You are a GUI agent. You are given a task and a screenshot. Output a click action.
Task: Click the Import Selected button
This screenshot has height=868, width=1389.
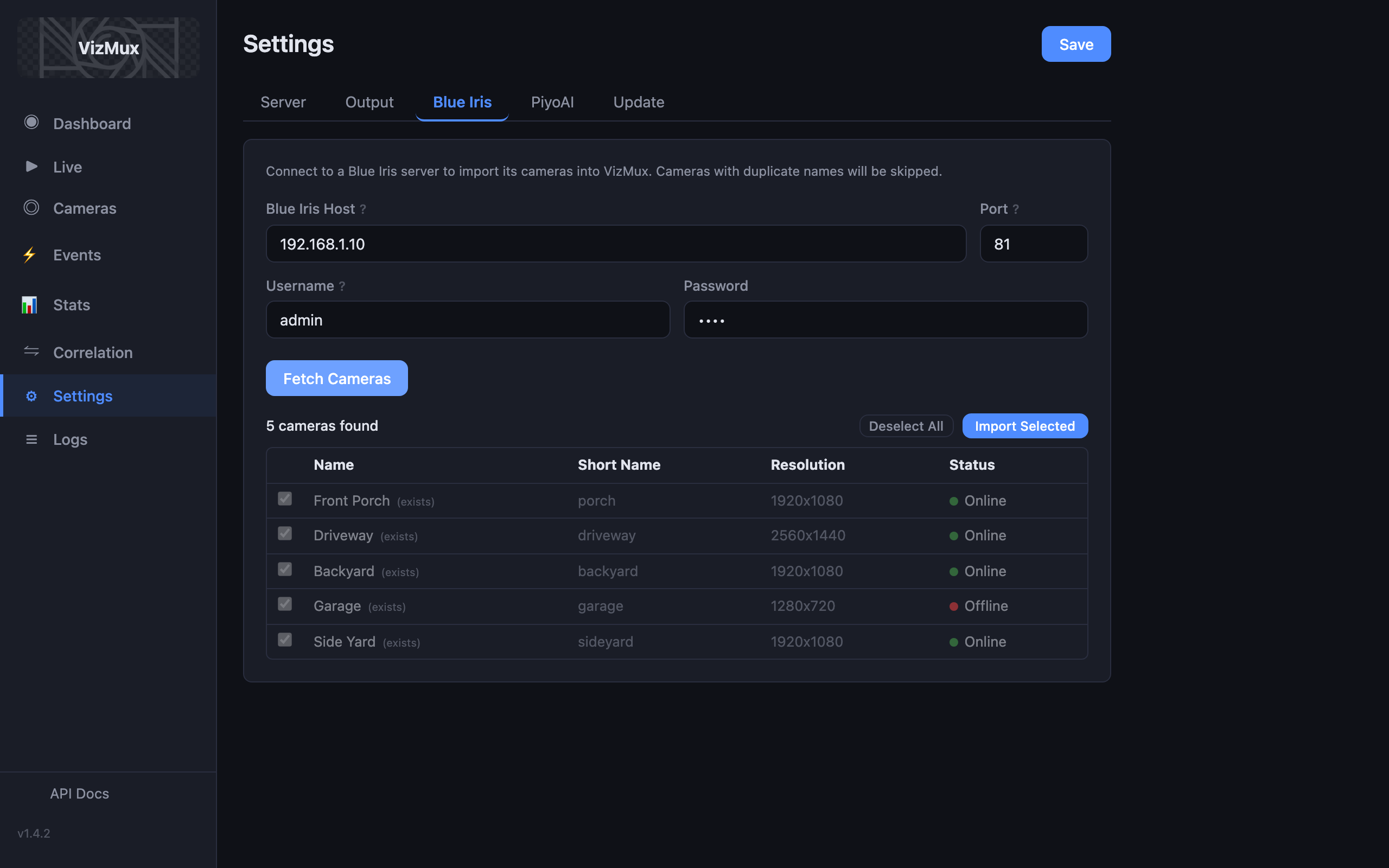(x=1024, y=426)
